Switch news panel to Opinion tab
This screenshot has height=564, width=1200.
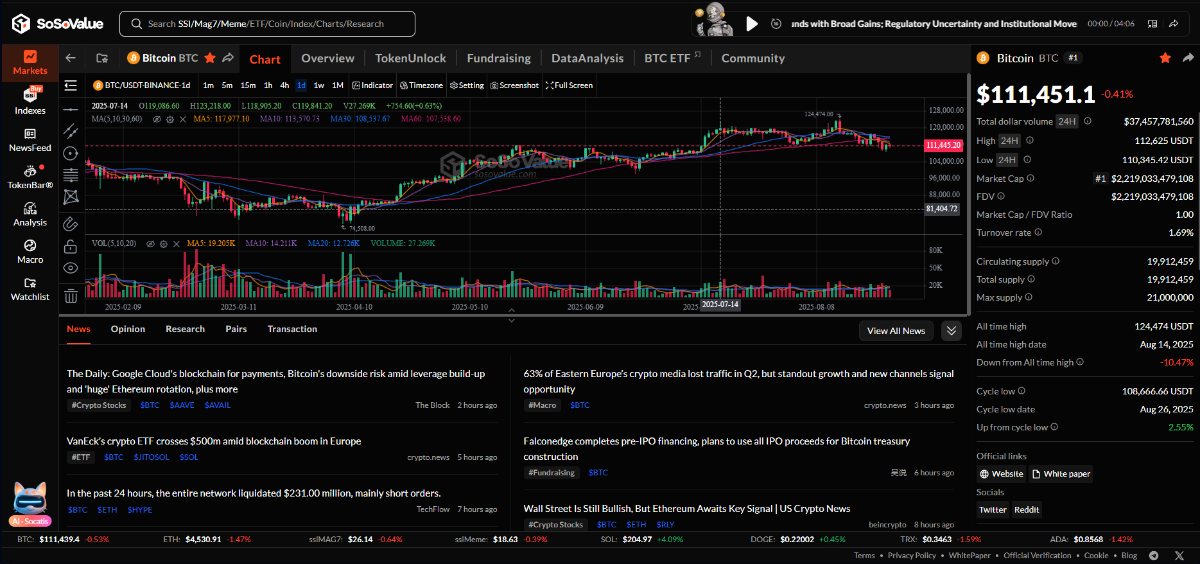[128, 329]
